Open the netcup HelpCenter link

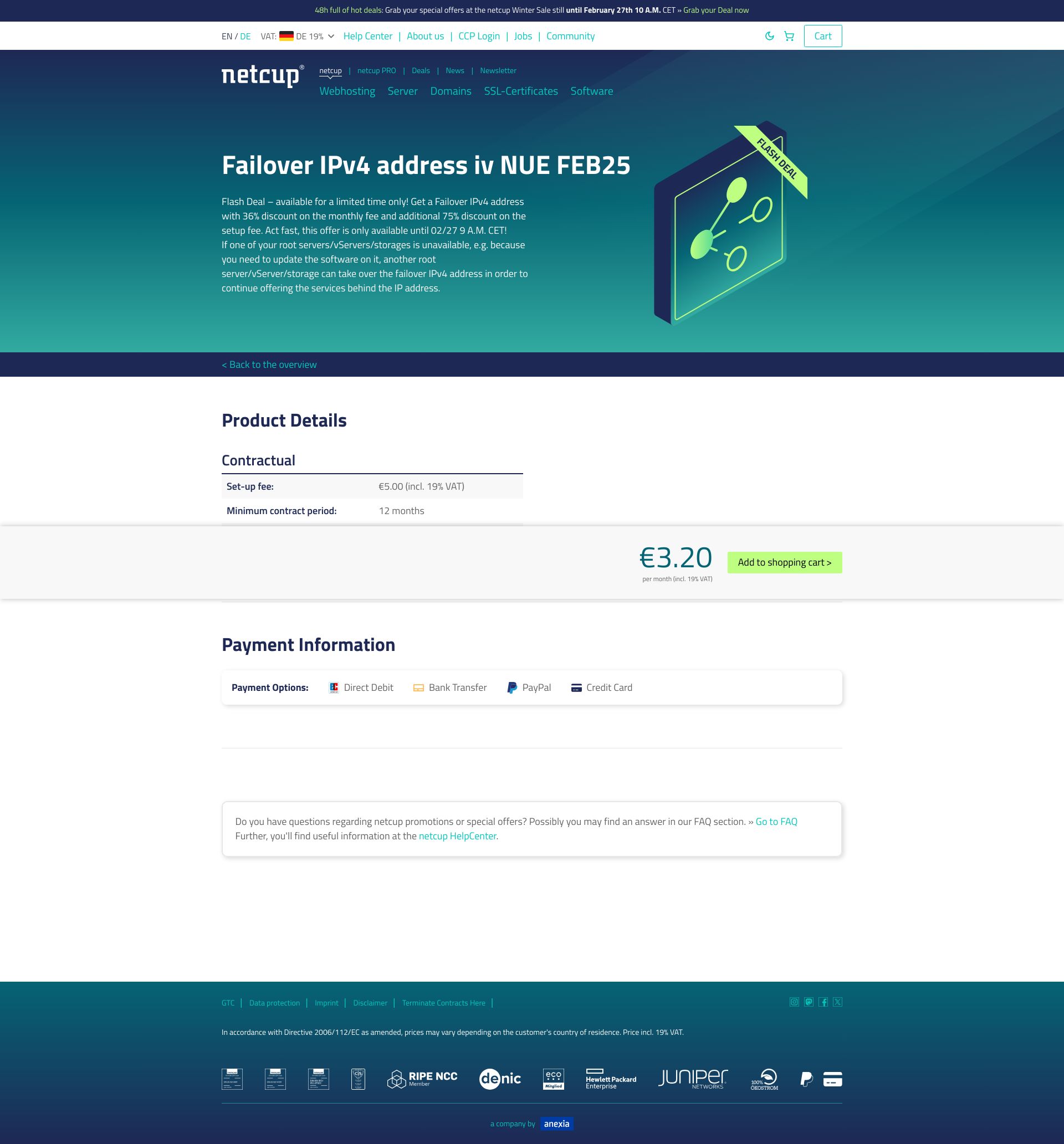(x=457, y=836)
